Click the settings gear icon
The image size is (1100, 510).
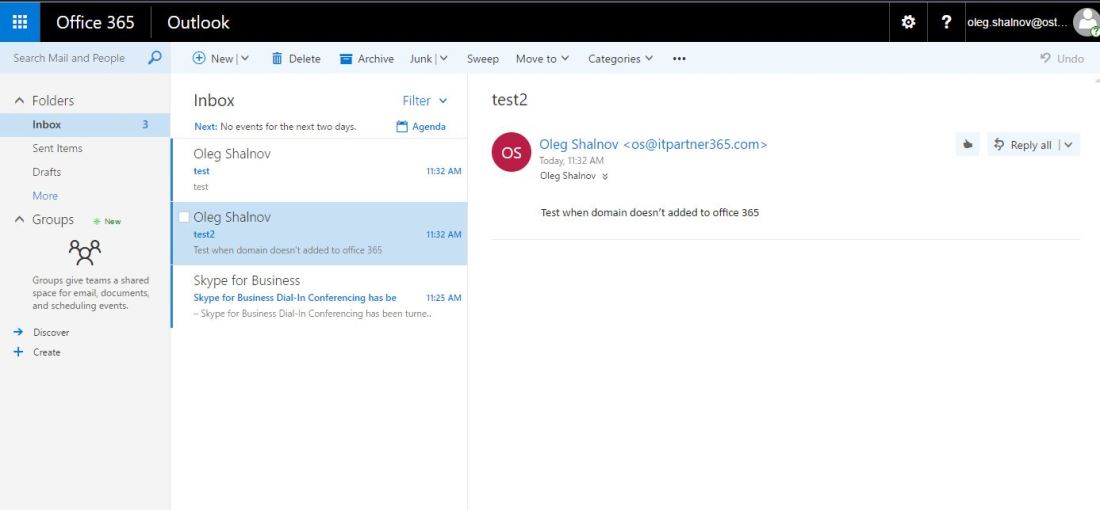[x=908, y=22]
